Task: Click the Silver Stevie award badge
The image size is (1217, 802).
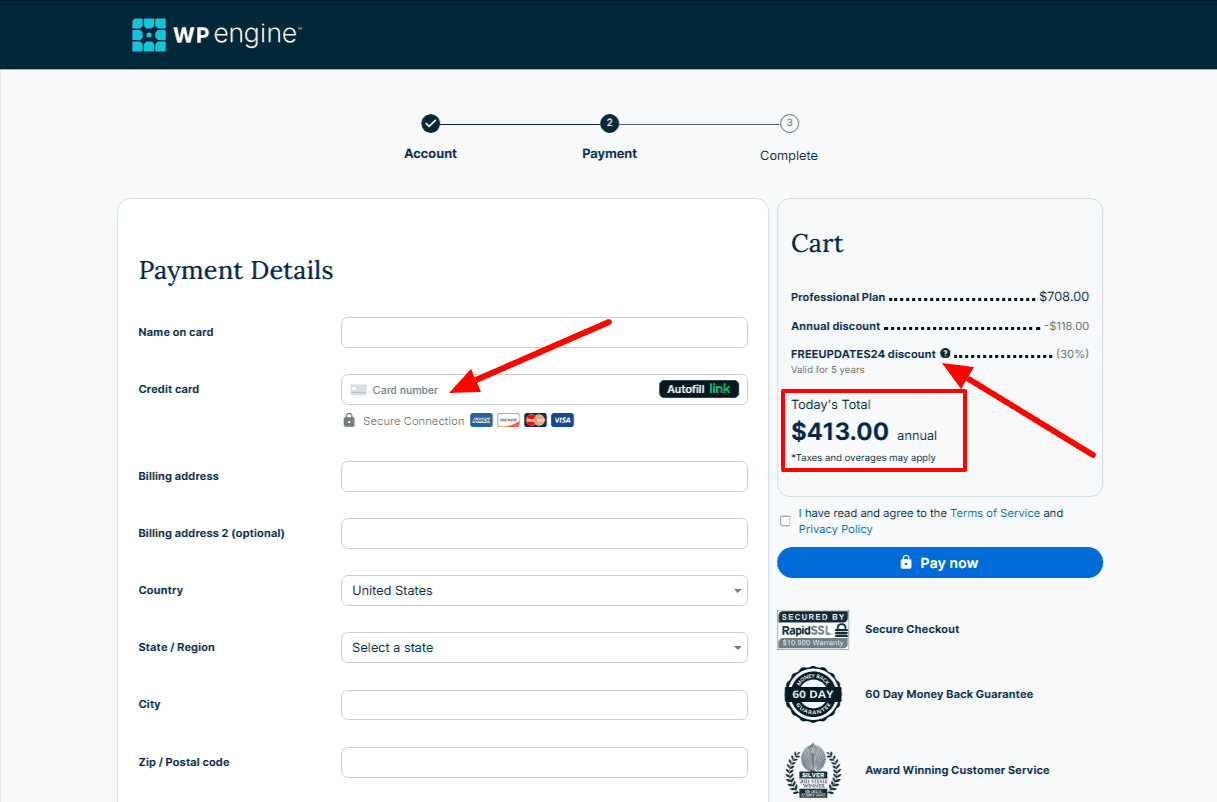Action: click(x=813, y=770)
